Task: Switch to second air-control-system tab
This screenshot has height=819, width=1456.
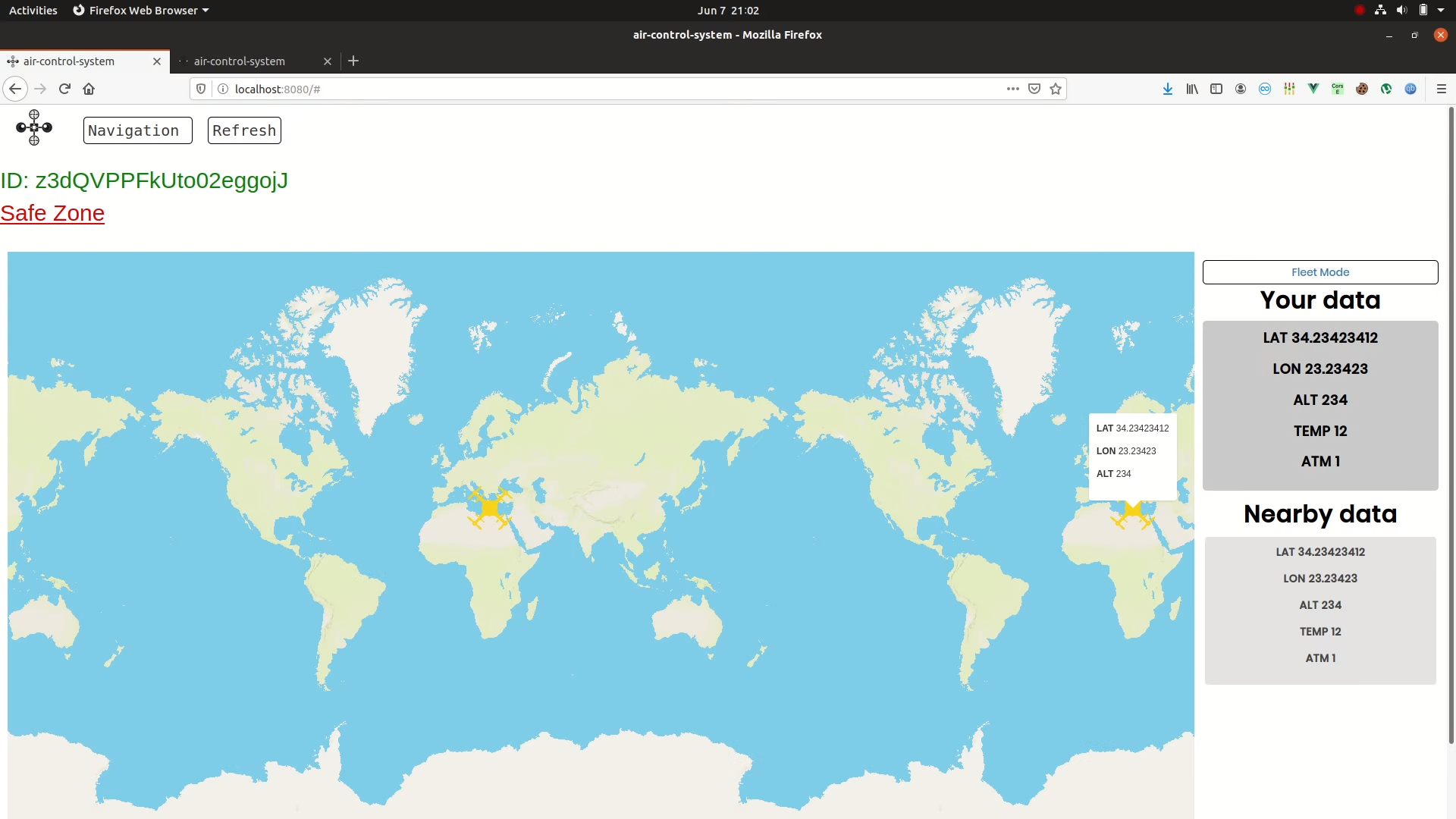Action: click(x=240, y=61)
